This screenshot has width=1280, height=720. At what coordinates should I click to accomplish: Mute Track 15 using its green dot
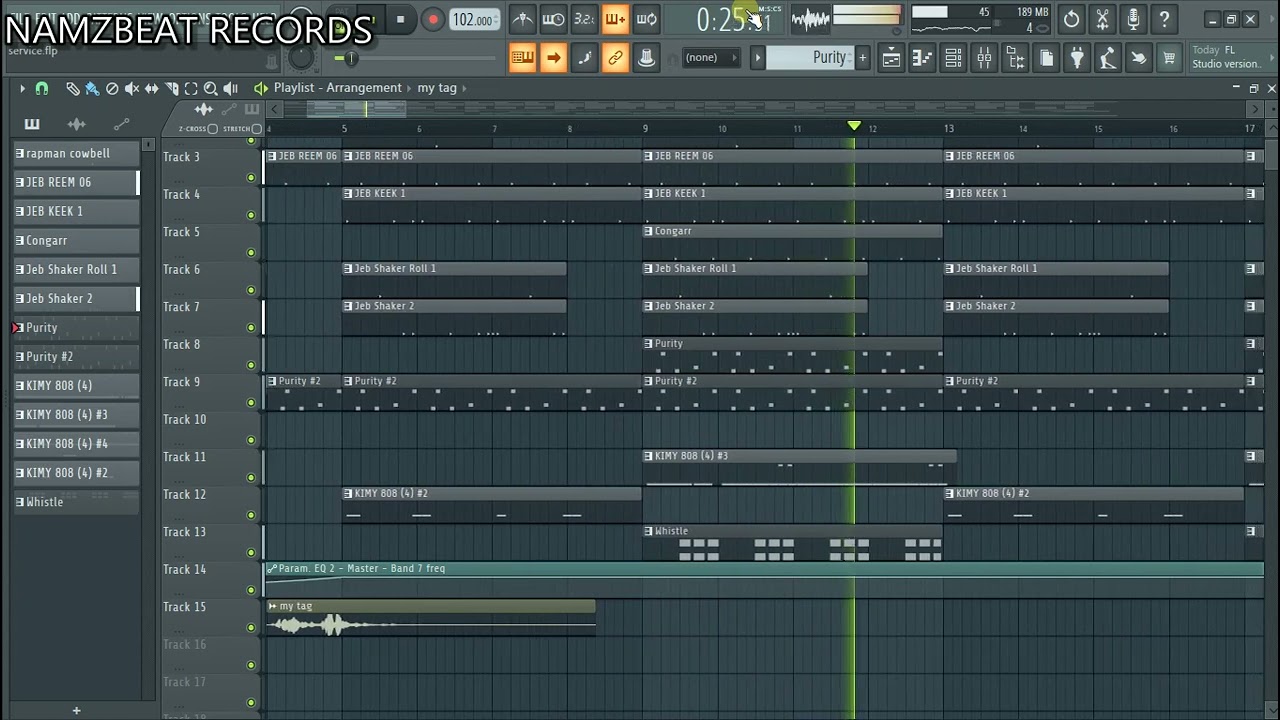pos(251,628)
